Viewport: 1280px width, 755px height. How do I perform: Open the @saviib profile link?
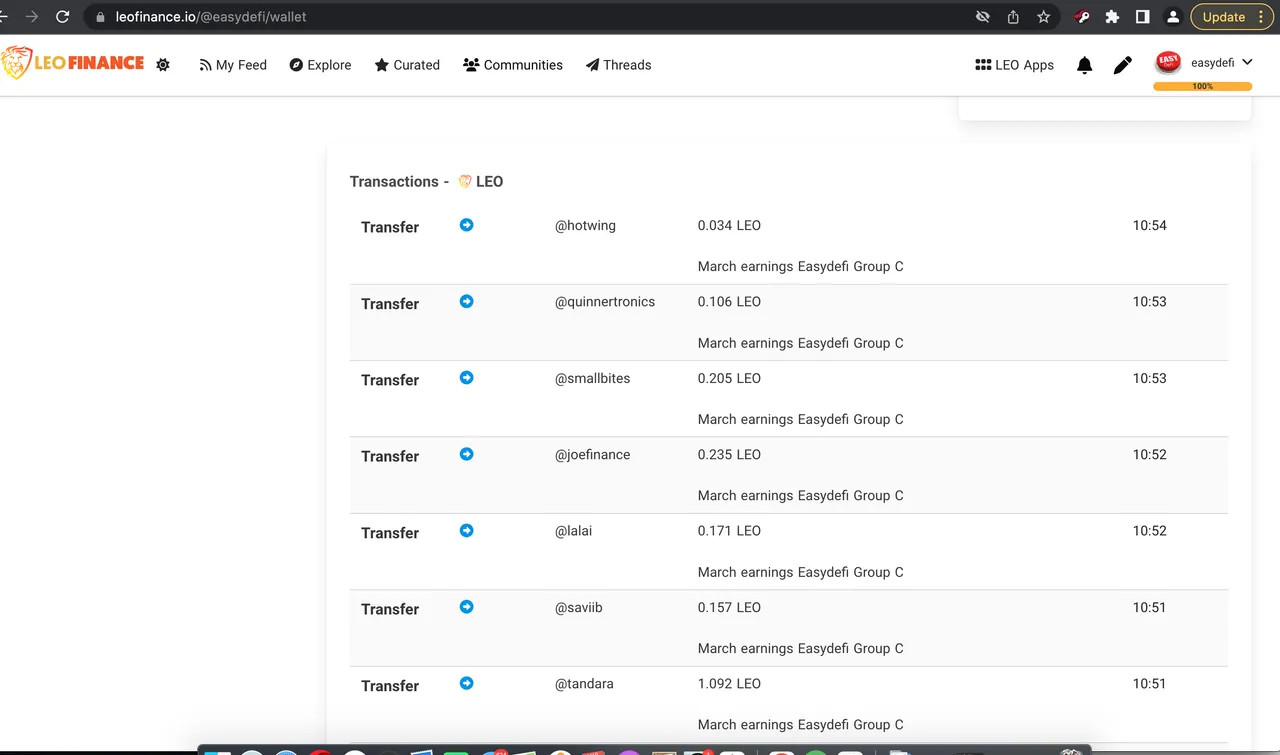(578, 608)
